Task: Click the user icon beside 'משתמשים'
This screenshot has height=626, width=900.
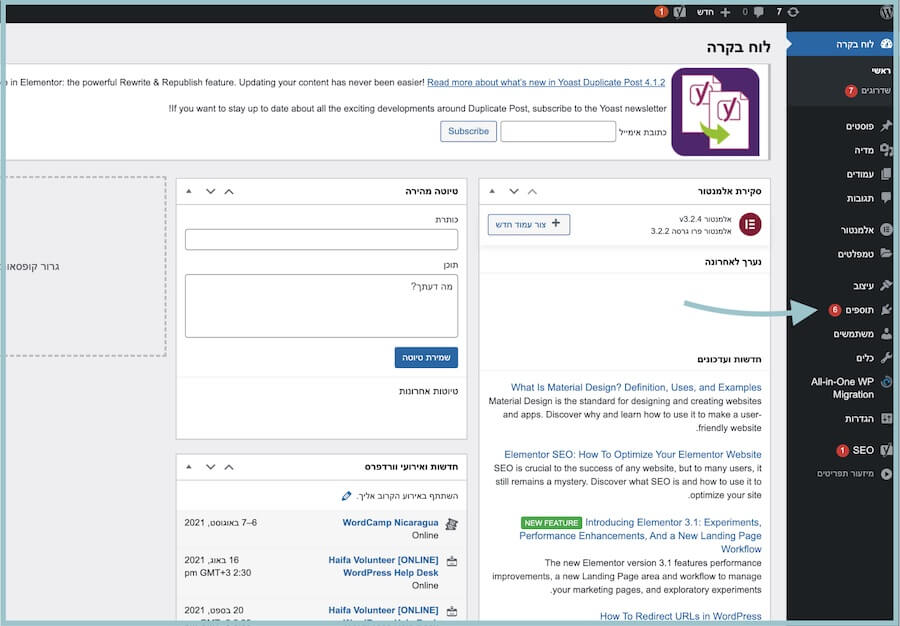Action: (x=886, y=333)
